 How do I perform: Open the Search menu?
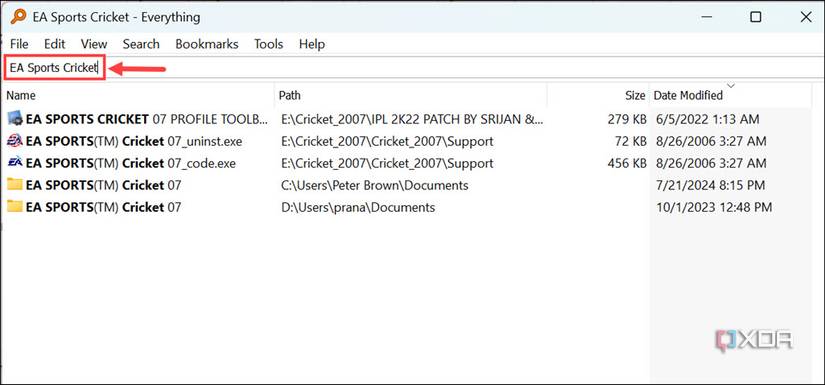click(141, 44)
